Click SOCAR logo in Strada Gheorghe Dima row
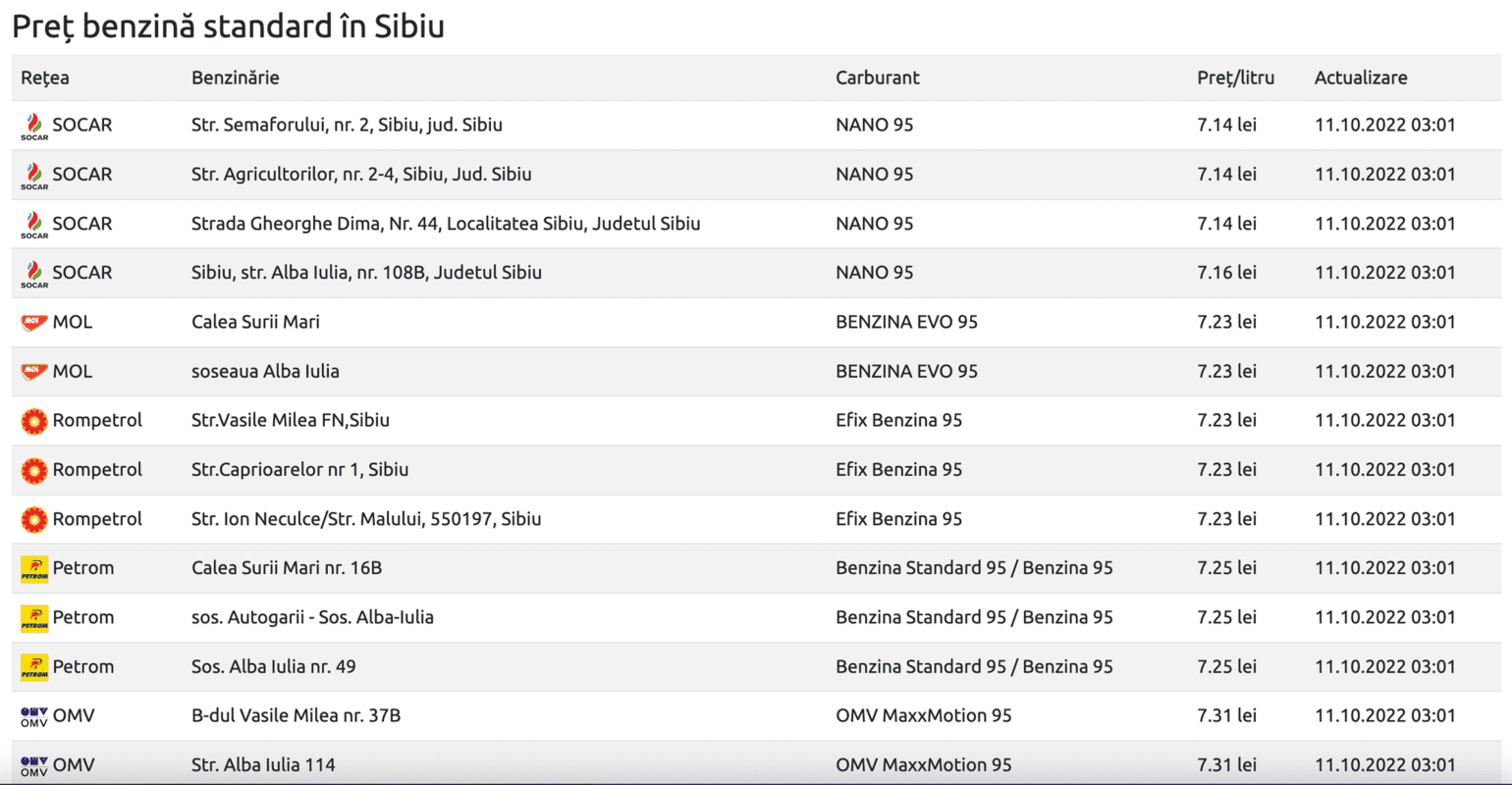The height and width of the screenshot is (785, 1512). [34, 225]
